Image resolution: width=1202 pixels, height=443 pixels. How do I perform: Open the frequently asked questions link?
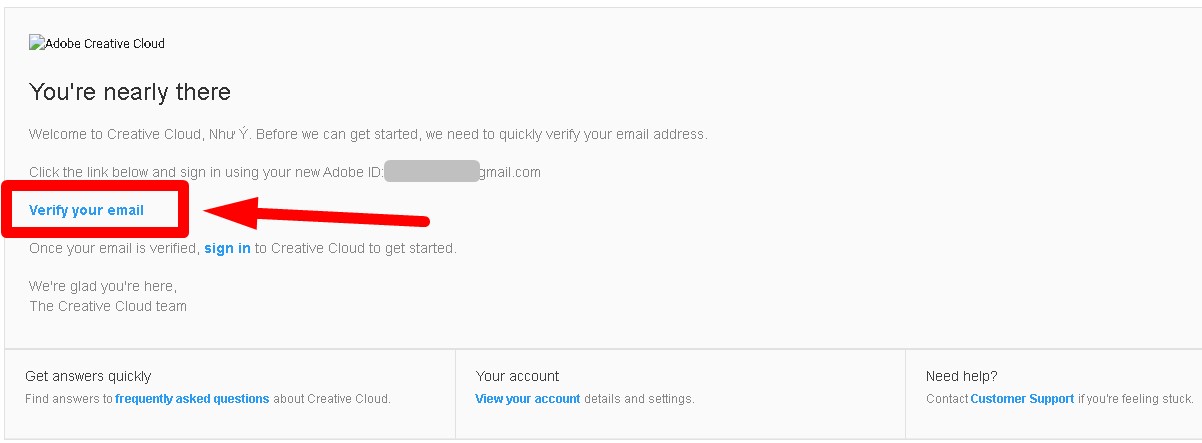[192, 399]
